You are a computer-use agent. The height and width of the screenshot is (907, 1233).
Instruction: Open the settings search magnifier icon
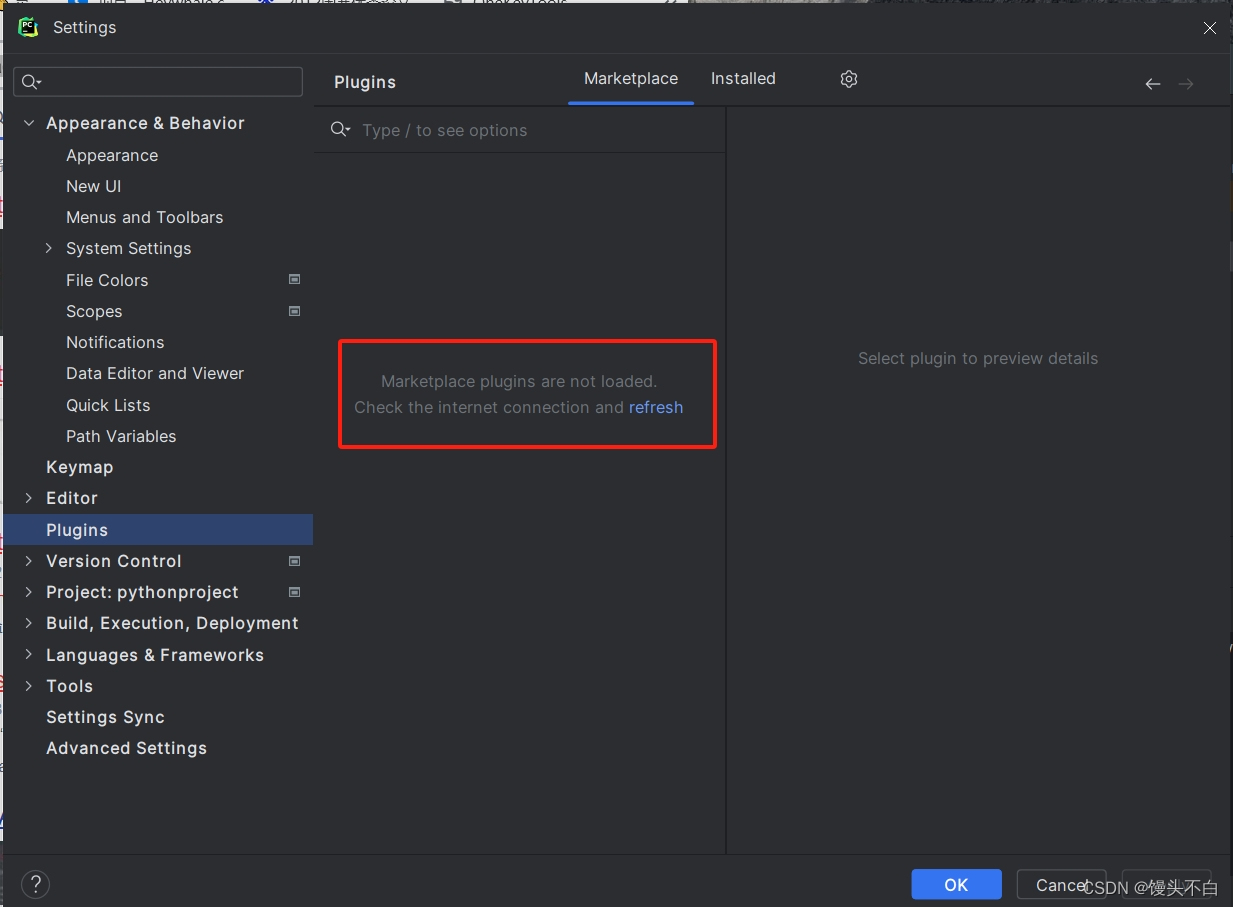pyautogui.click(x=31, y=81)
